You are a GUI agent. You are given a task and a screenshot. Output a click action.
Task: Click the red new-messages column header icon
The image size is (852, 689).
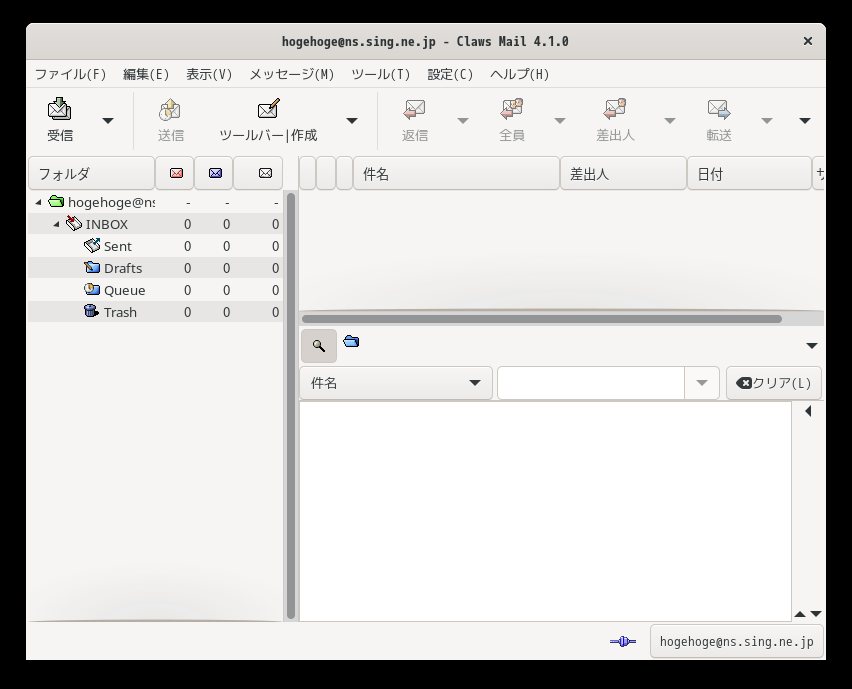tap(176, 173)
